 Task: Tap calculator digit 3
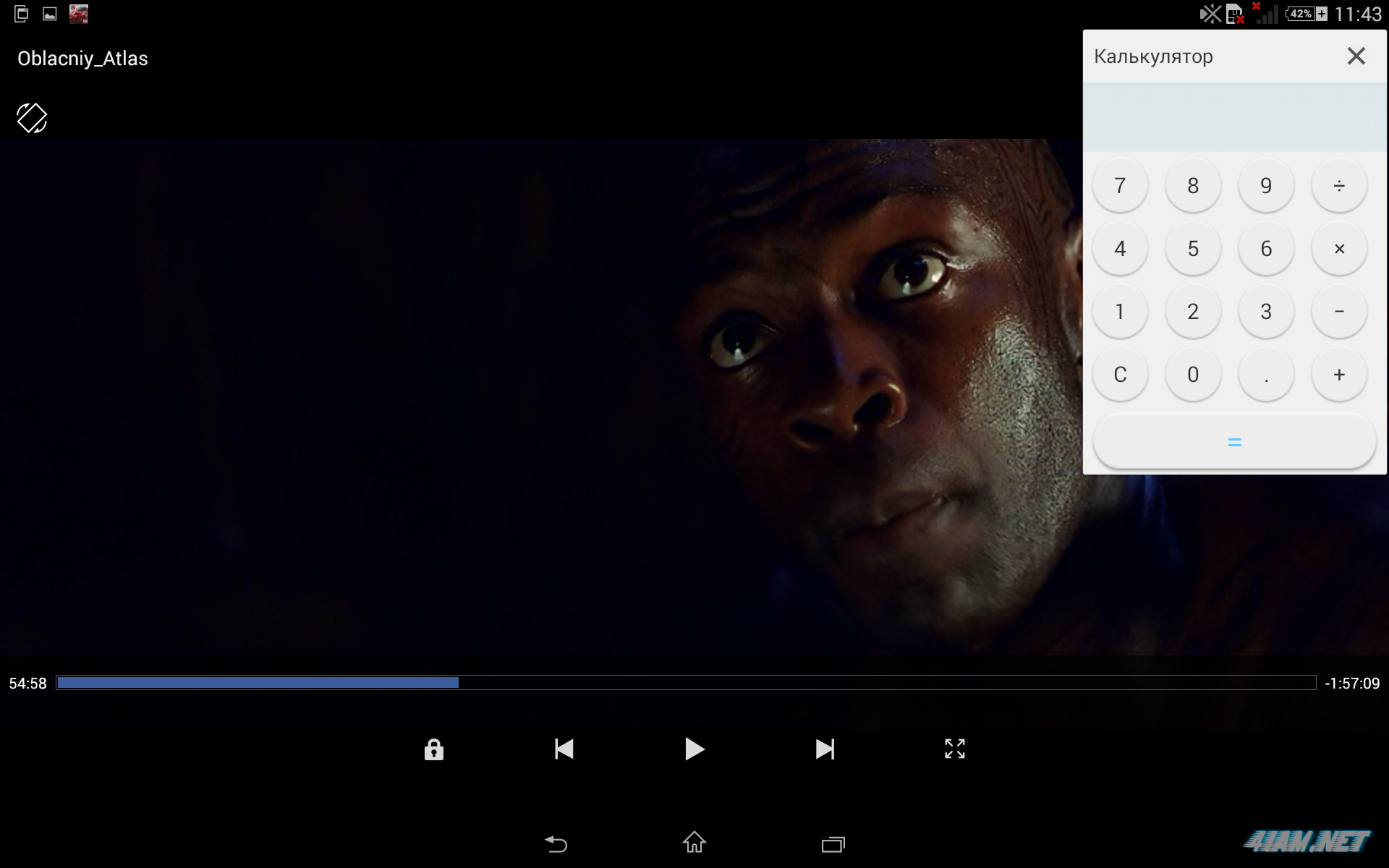[1266, 312]
